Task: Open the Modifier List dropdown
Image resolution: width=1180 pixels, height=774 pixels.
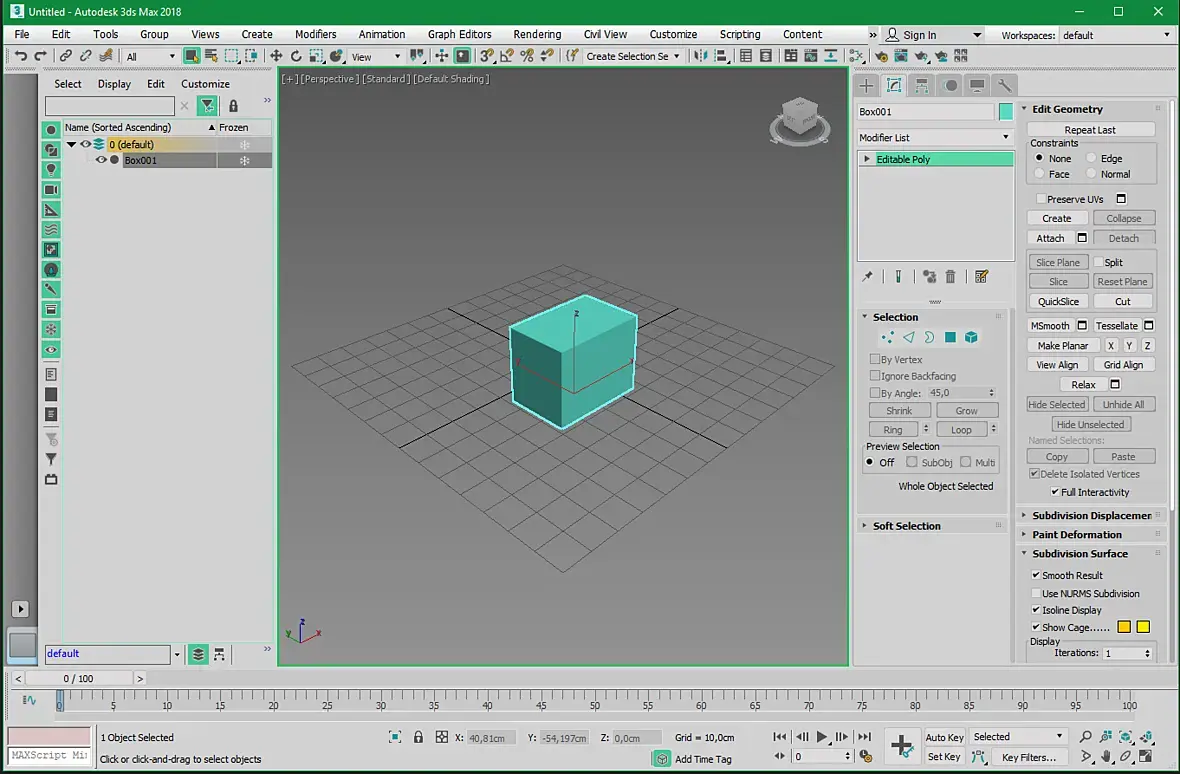Action: [x=934, y=137]
